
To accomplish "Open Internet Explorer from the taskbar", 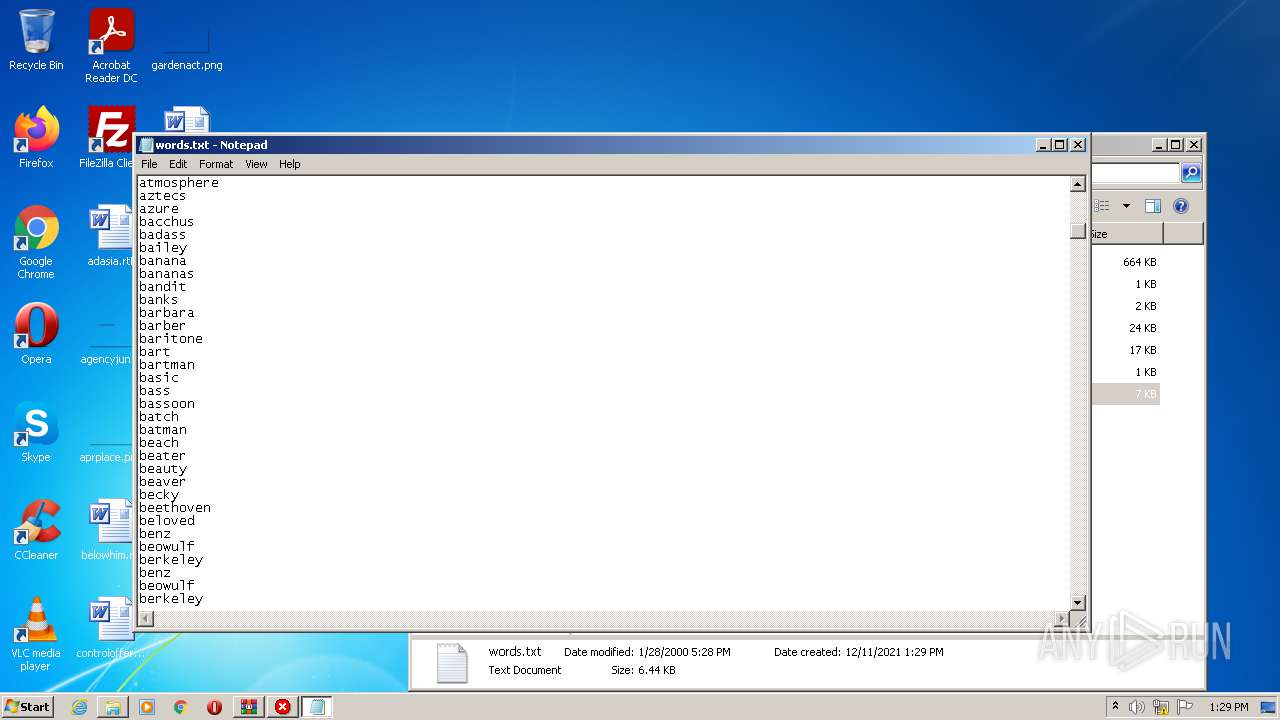I will (x=79, y=707).
